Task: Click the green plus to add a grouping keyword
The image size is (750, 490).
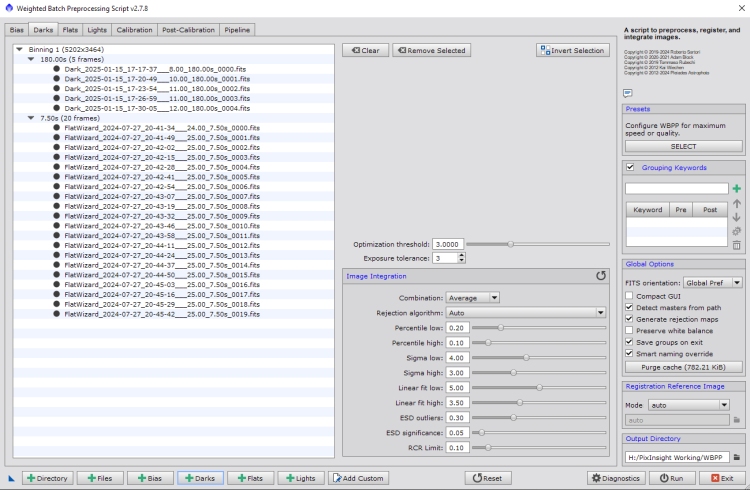Action: pyautogui.click(x=736, y=188)
